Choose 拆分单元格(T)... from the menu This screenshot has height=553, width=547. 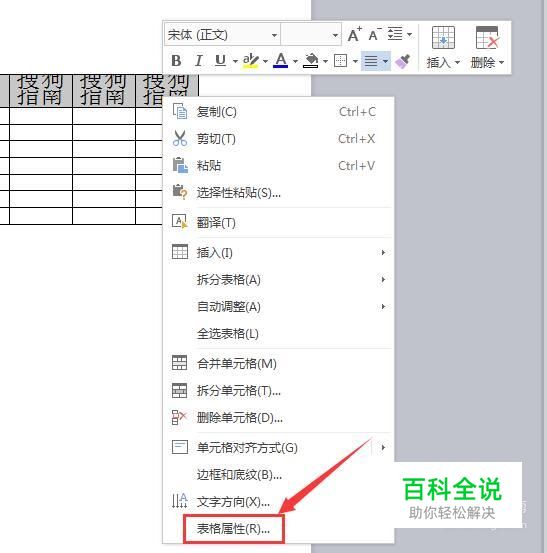(278, 390)
